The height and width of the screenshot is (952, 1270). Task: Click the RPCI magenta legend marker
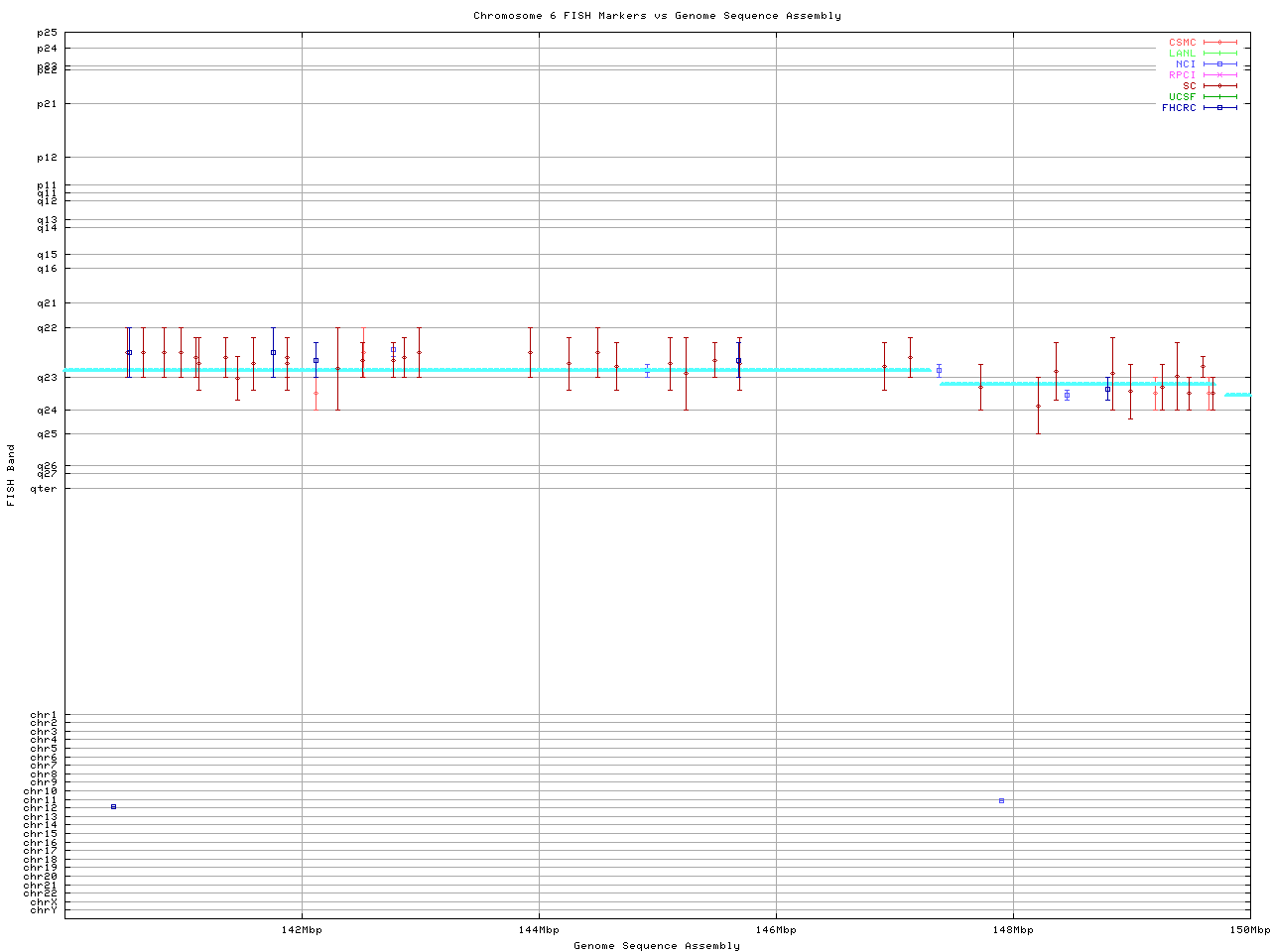(x=1219, y=75)
